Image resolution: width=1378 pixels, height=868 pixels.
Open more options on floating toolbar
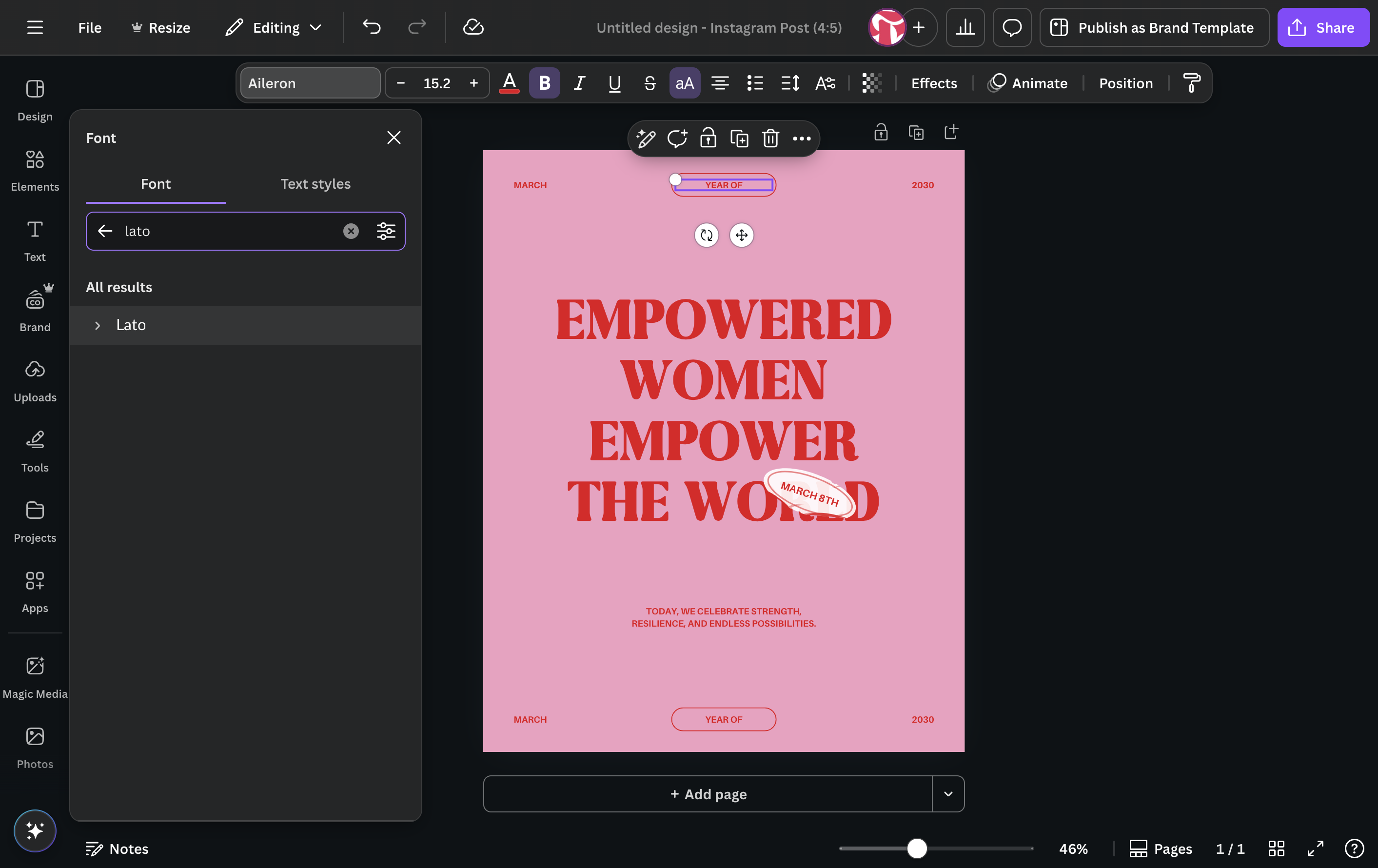802,138
